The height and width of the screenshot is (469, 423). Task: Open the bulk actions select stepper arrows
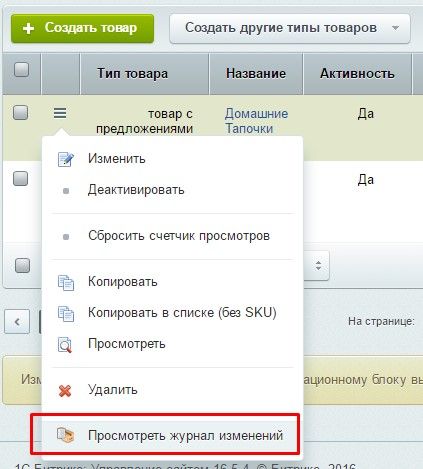(x=318, y=265)
